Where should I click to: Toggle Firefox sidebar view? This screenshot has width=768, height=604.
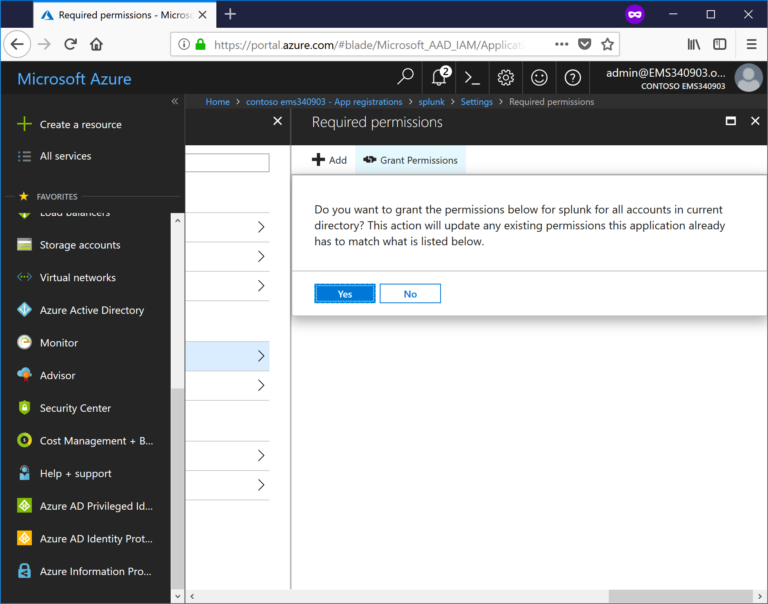click(720, 44)
